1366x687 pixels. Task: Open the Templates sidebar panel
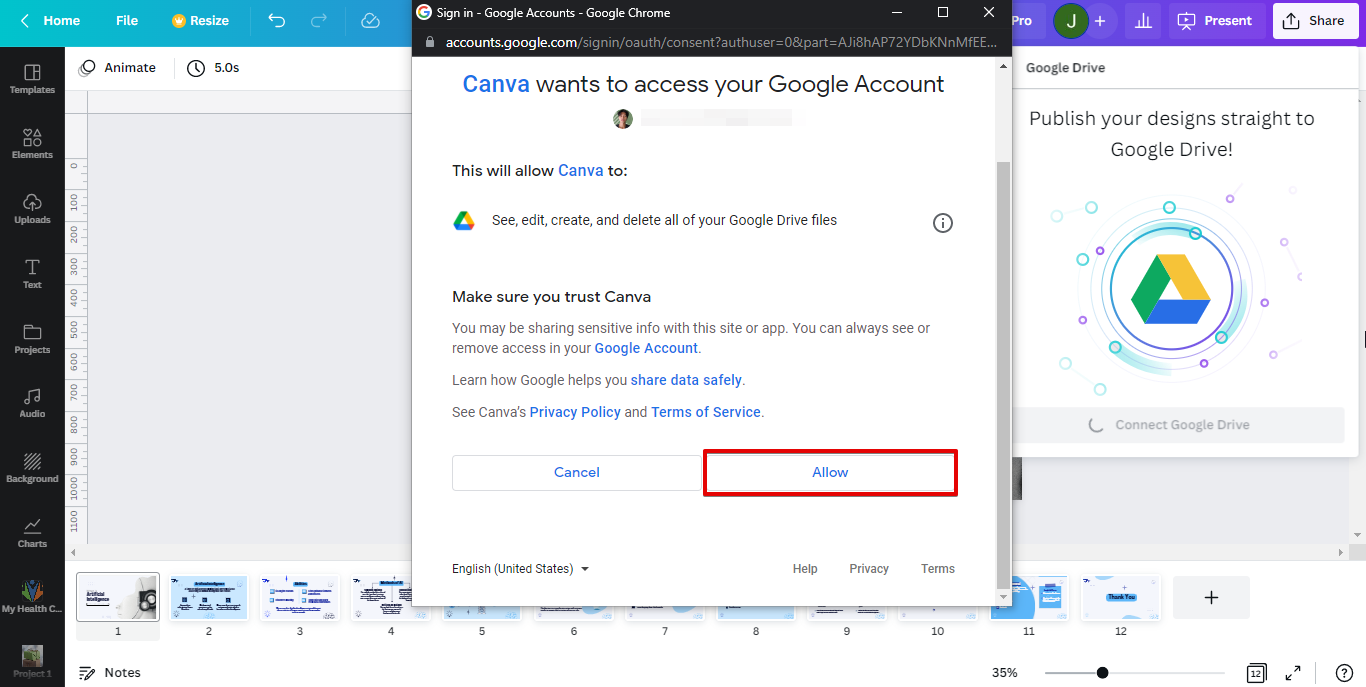coord(32,79)
